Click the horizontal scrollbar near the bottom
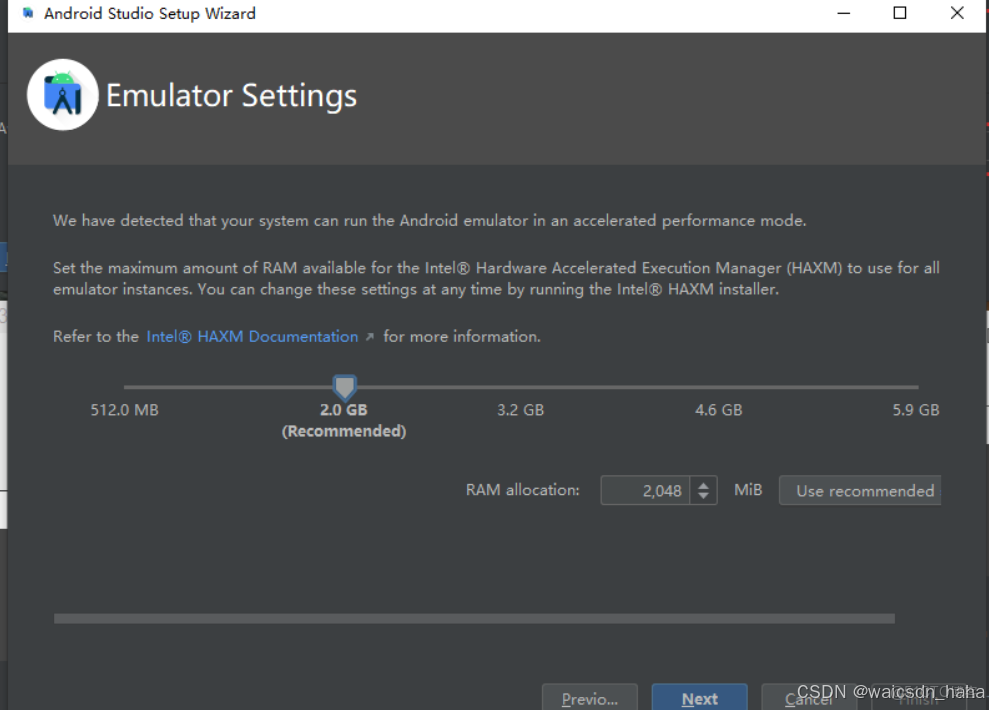989x710 pixels. pyautogui.click(x=474, y=618)
